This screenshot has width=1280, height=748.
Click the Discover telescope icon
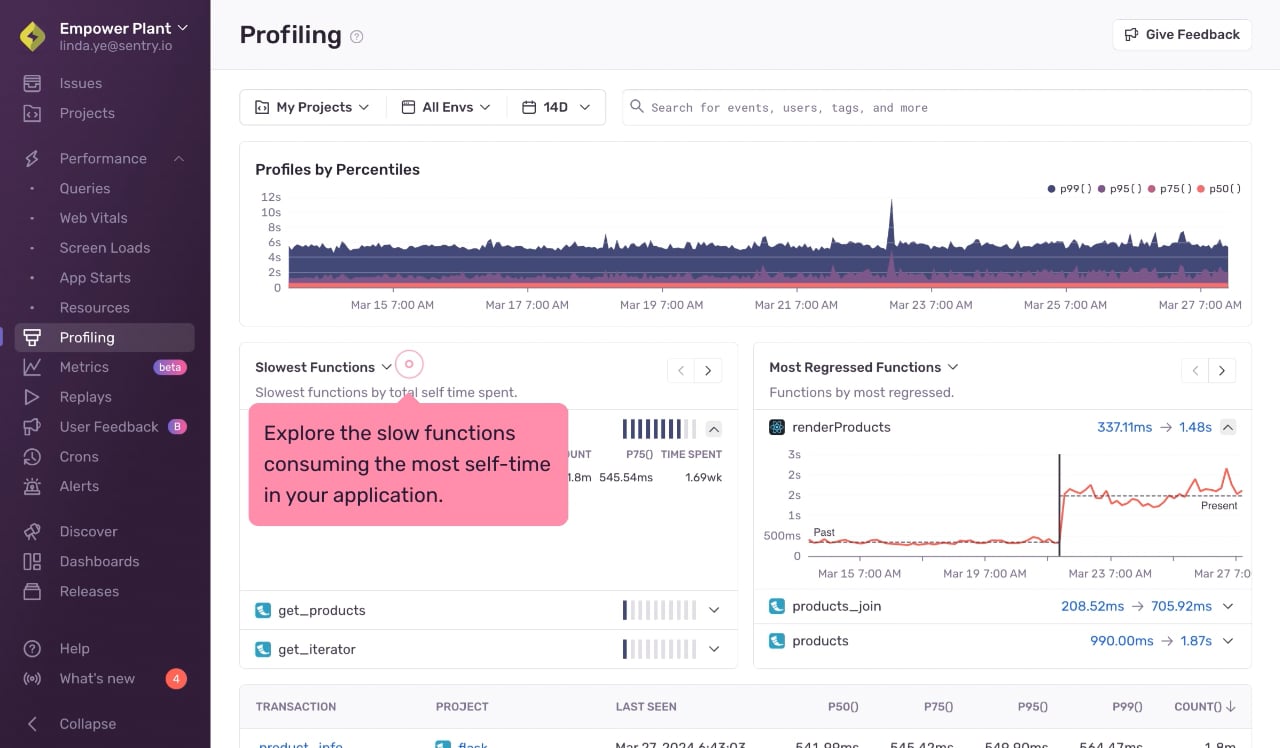tap(33, 532)
